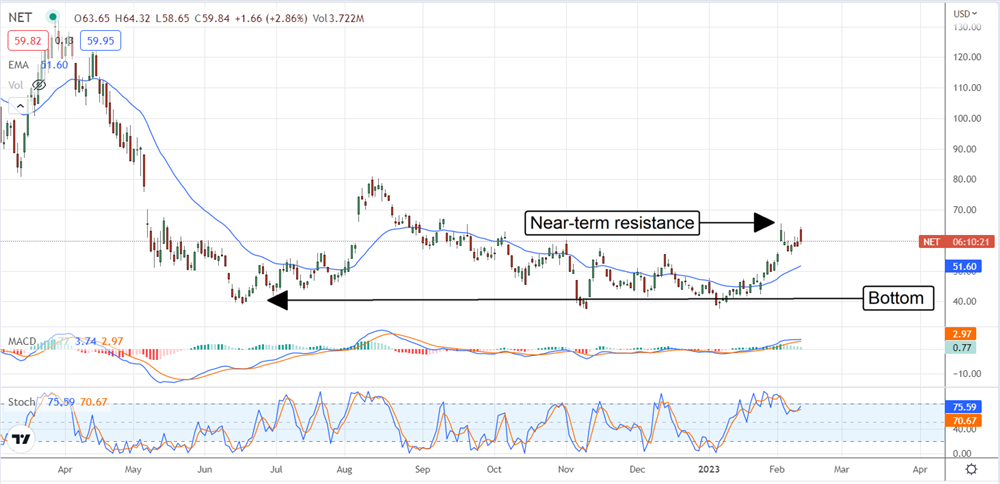Open chart settings gear icon
1000x484 pixels.
[971, 470]
